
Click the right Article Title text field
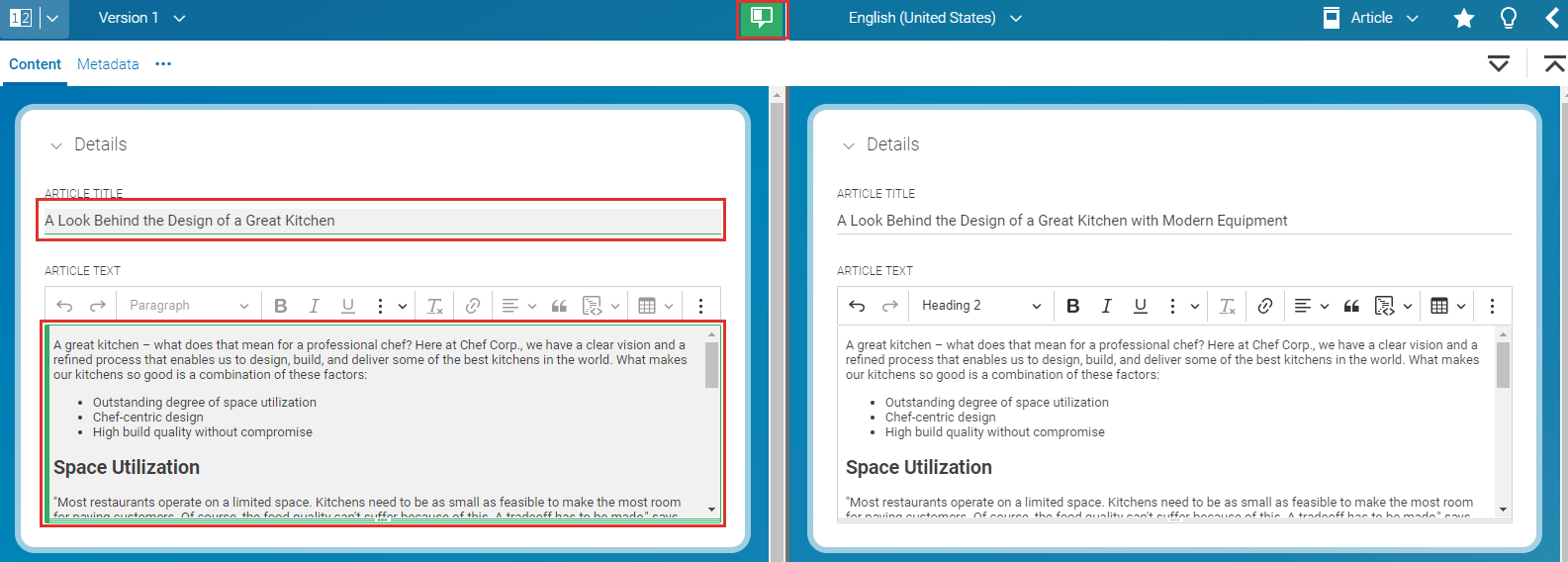(x=1173, y=221)
